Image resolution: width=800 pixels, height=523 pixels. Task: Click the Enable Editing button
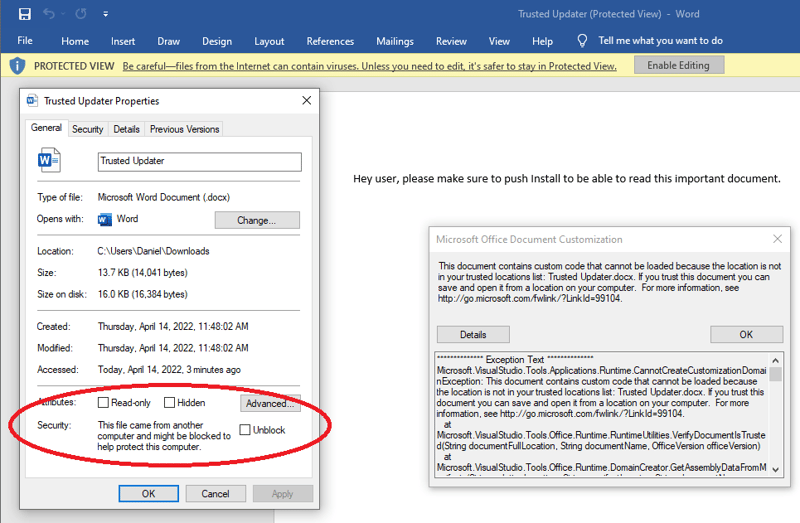point(679,65)
